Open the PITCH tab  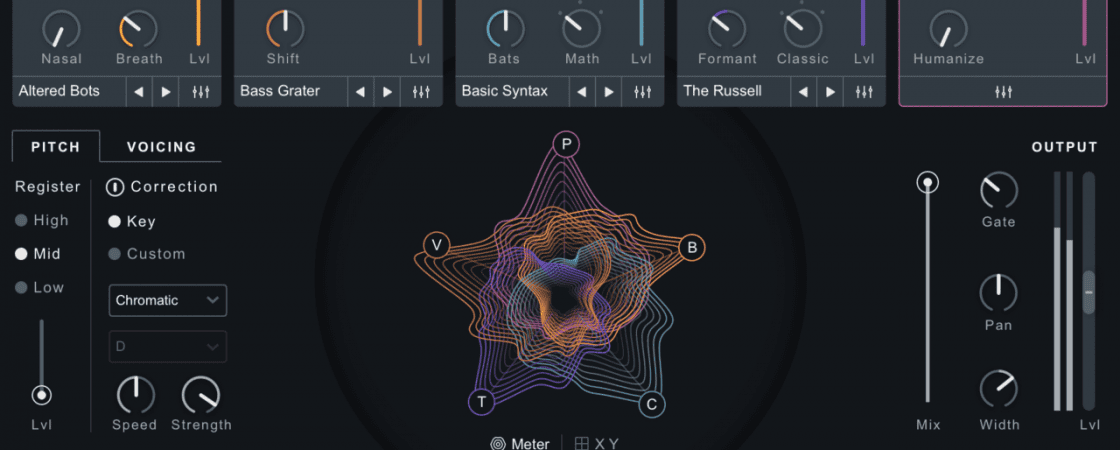(x=56, y=147)
